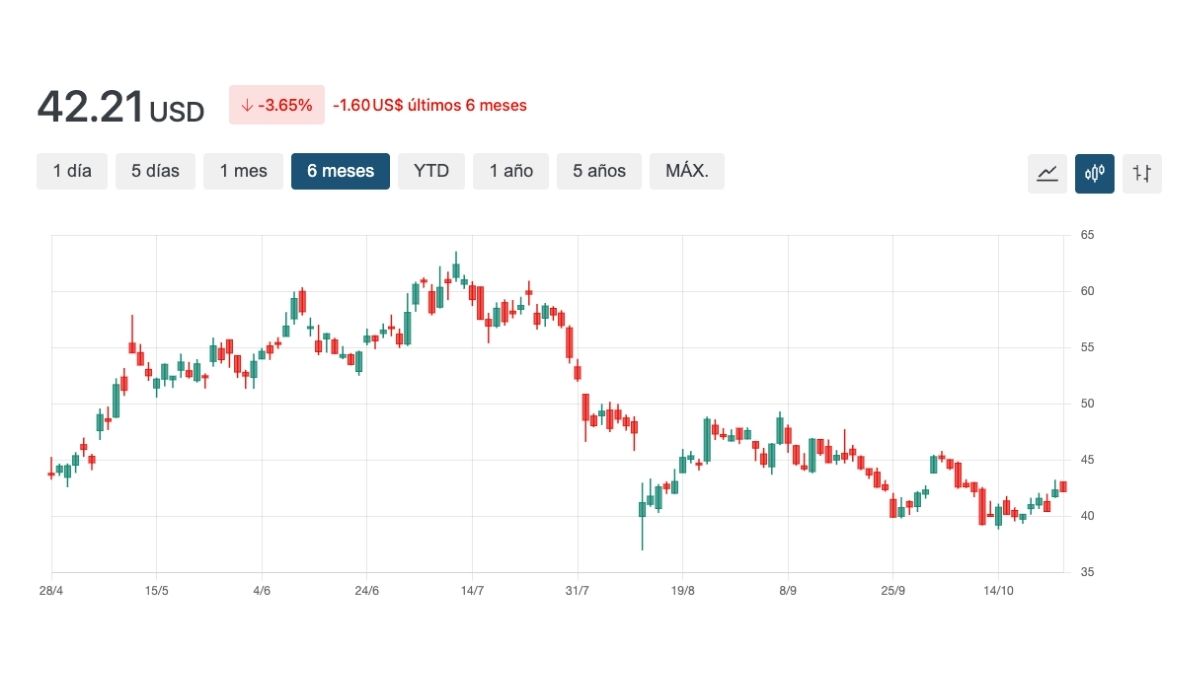Select the 1 día time range
The image size is (1200, 675).
click(72, 171)
